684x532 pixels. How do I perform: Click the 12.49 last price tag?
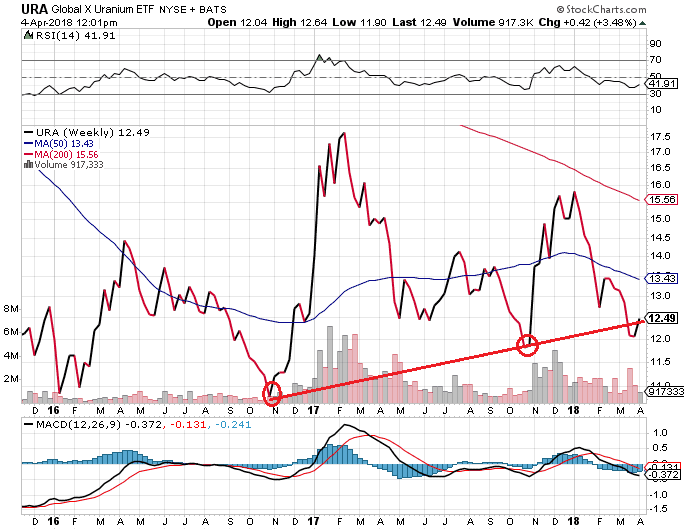click(x=659, y=319)
